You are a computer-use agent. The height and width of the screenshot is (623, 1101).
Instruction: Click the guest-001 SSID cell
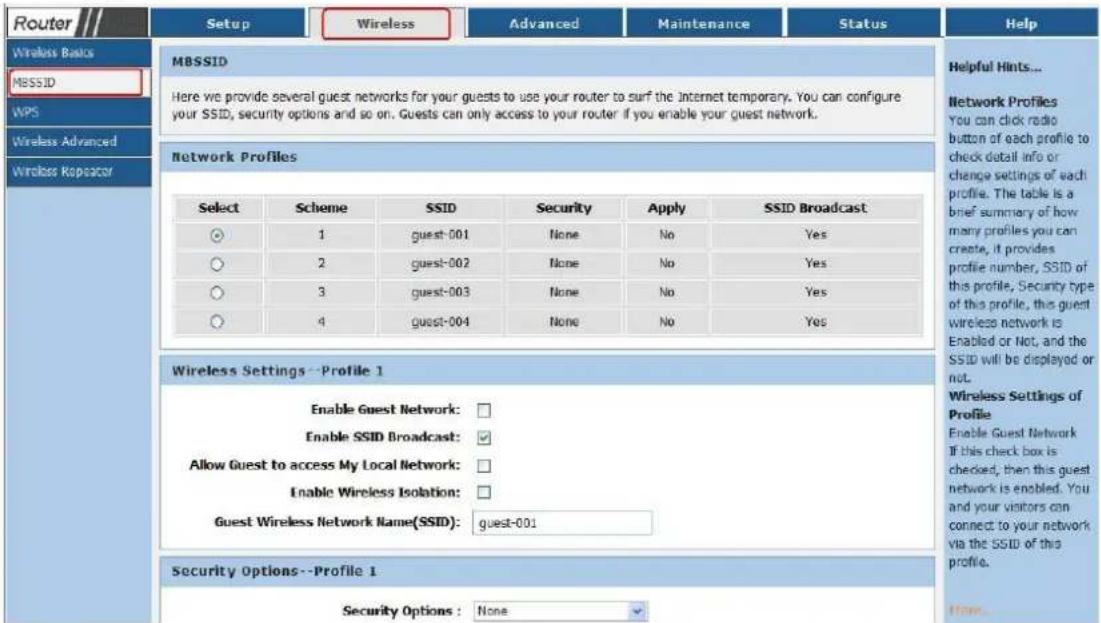440,235
